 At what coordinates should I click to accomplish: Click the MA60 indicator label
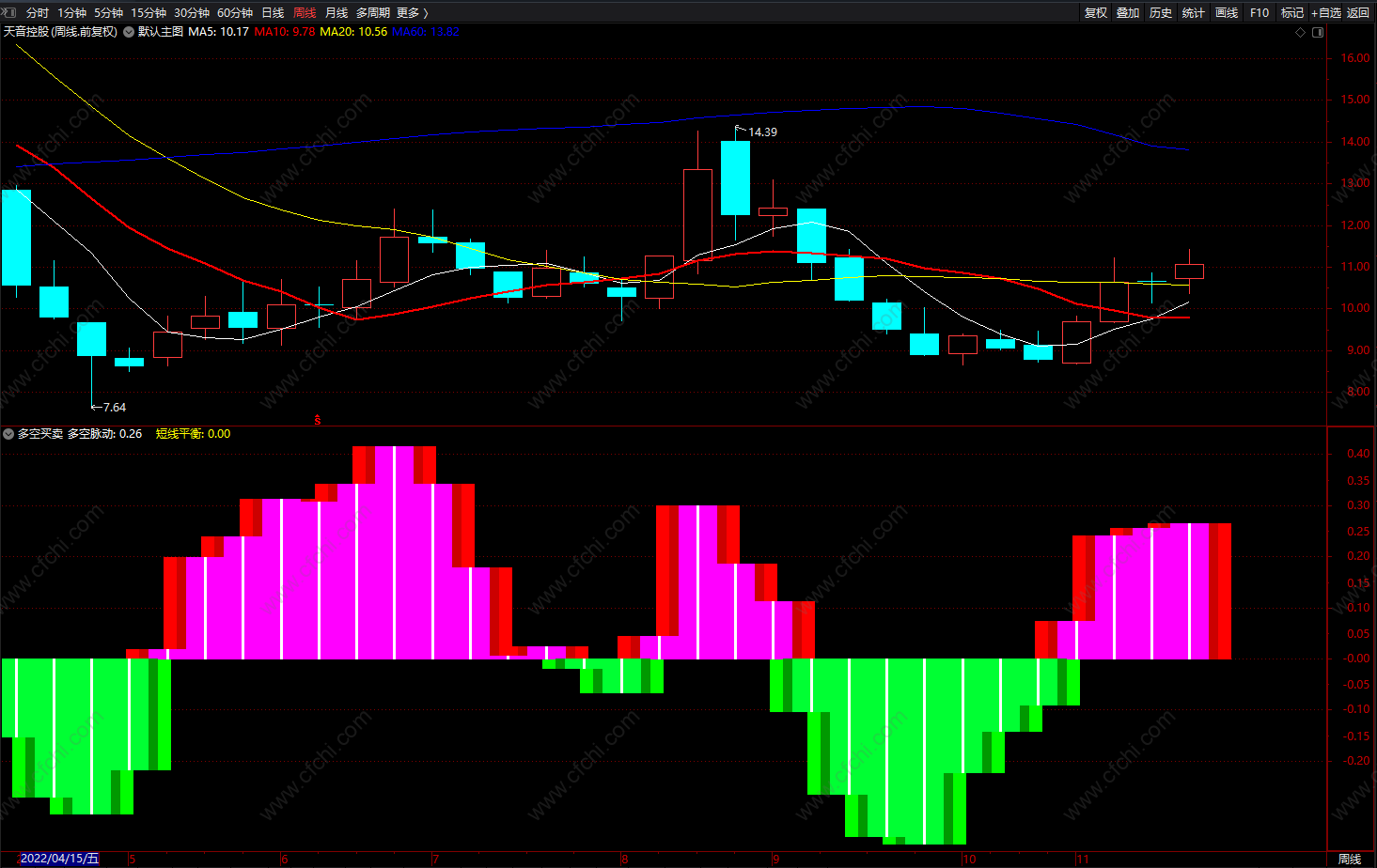coord(425,32)
